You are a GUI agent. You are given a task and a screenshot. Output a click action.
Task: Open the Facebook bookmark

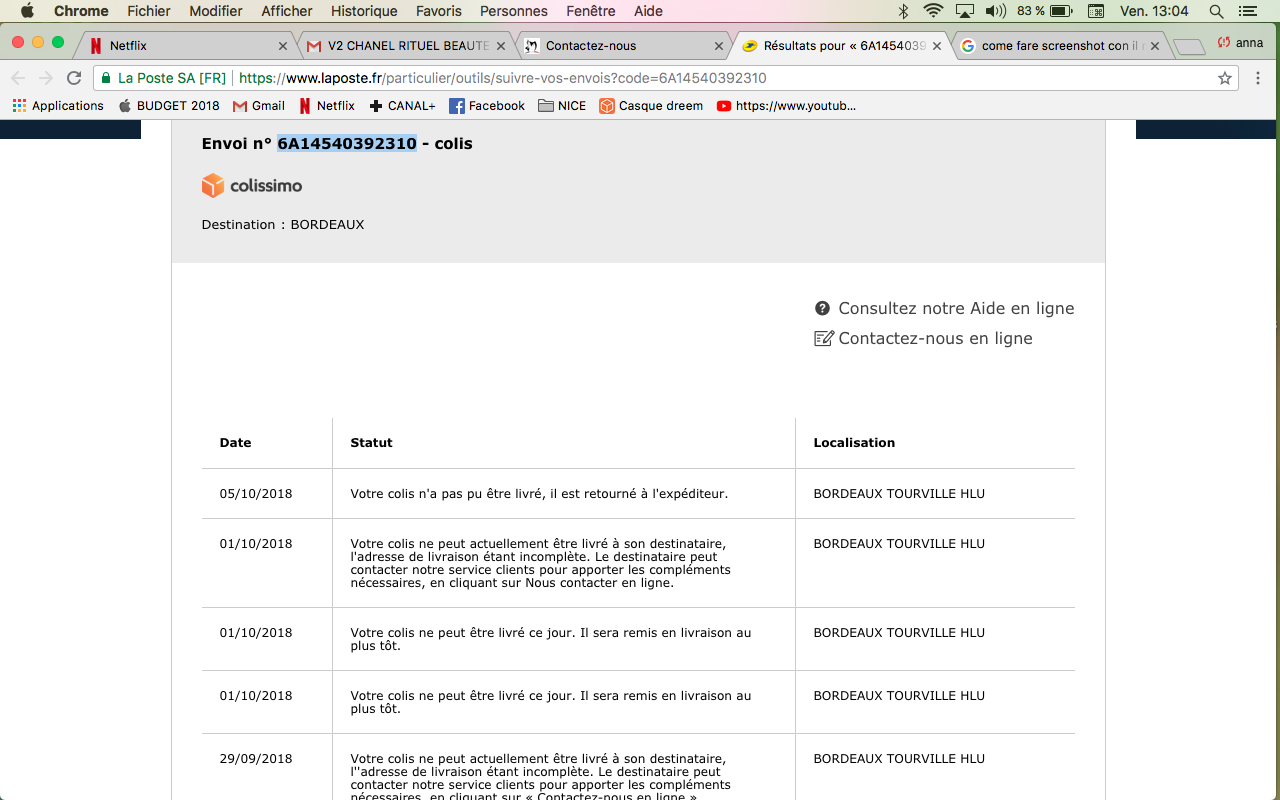click(x=487, y=106)
